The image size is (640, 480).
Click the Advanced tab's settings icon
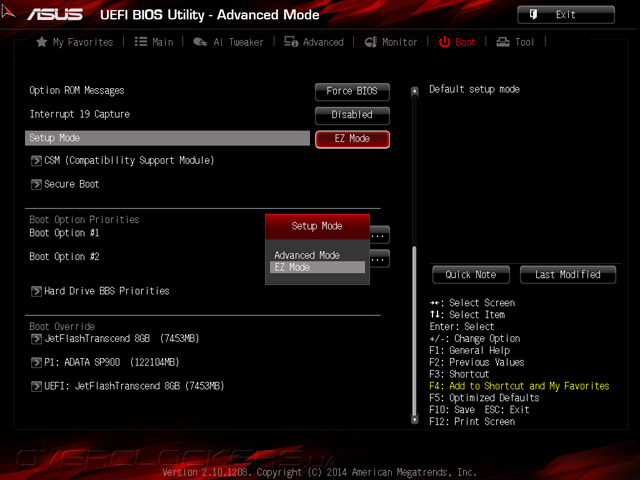pos(291,42)
